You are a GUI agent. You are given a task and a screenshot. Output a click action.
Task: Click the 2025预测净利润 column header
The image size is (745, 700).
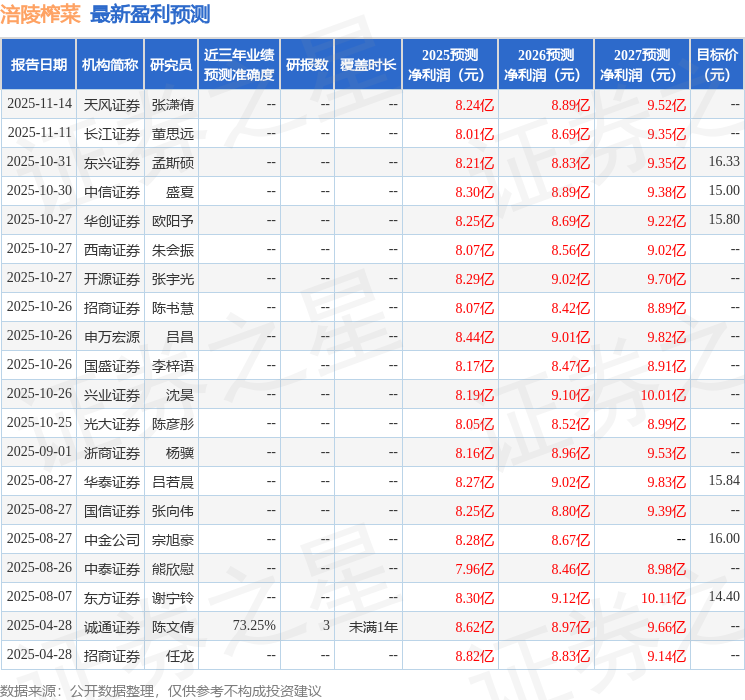[x=450, y=65]
